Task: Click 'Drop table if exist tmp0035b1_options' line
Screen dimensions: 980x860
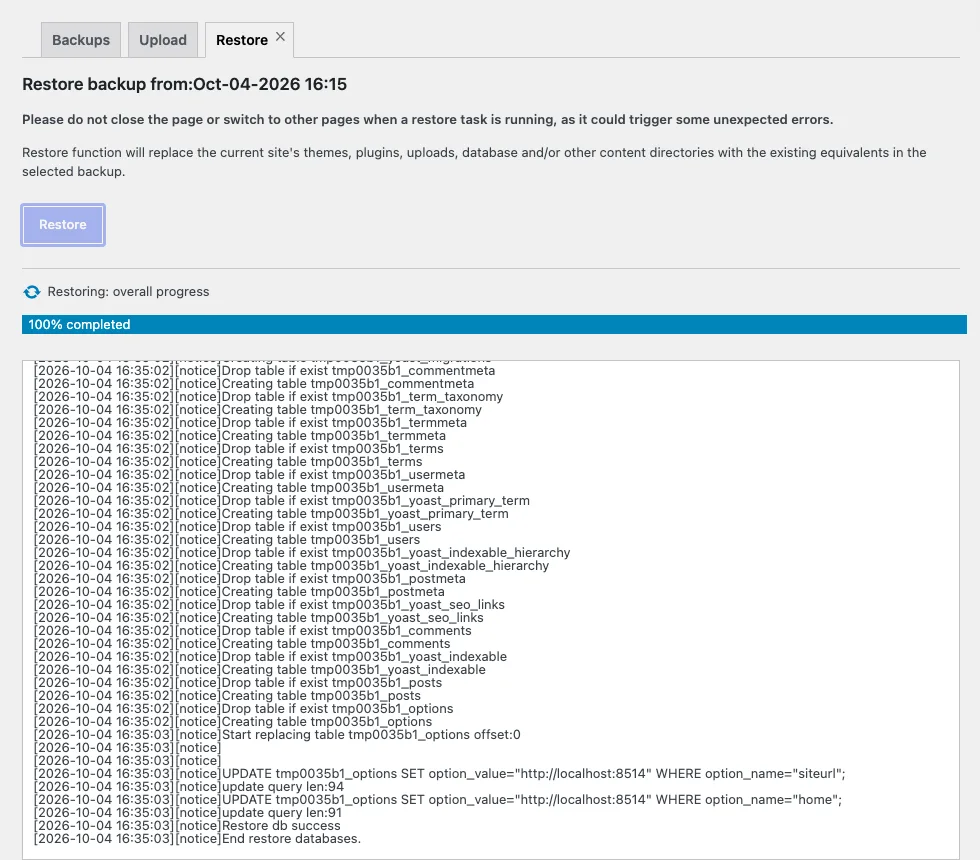Action: (x=244, y=709)
